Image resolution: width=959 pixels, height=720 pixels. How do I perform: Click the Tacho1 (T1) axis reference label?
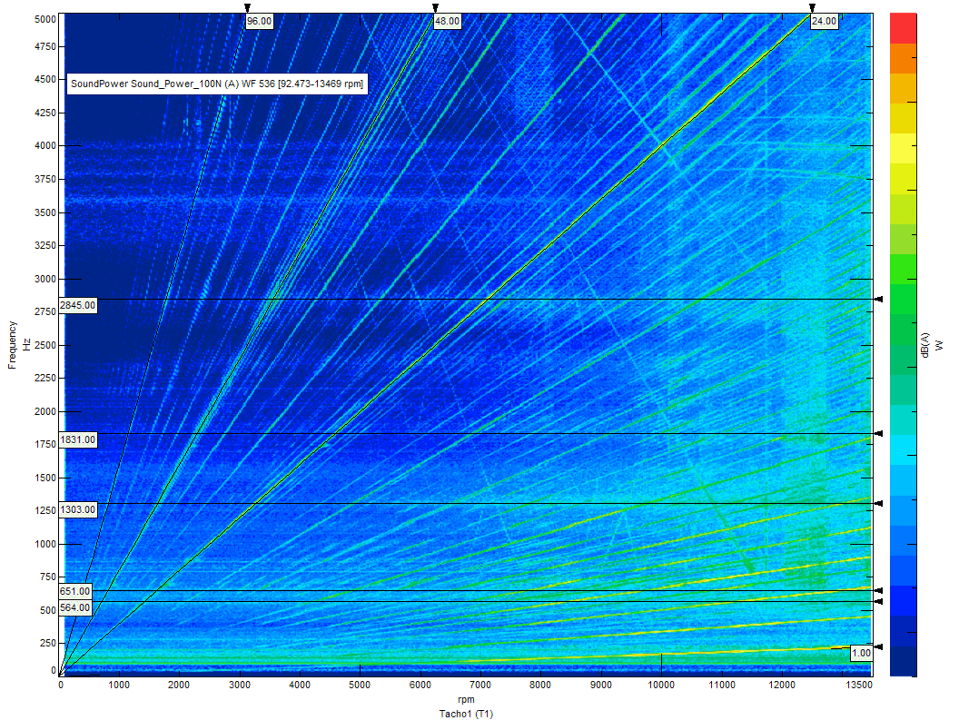[x=465, y=713]
